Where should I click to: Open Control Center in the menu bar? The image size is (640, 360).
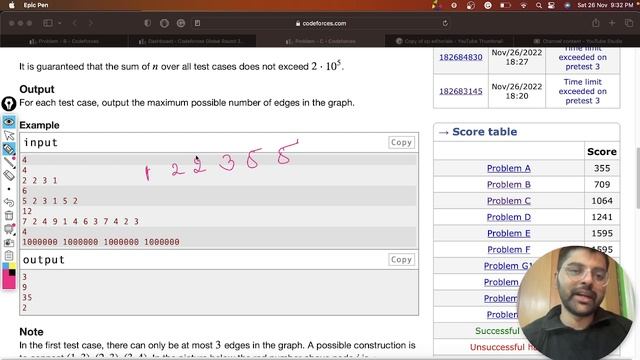552,5
